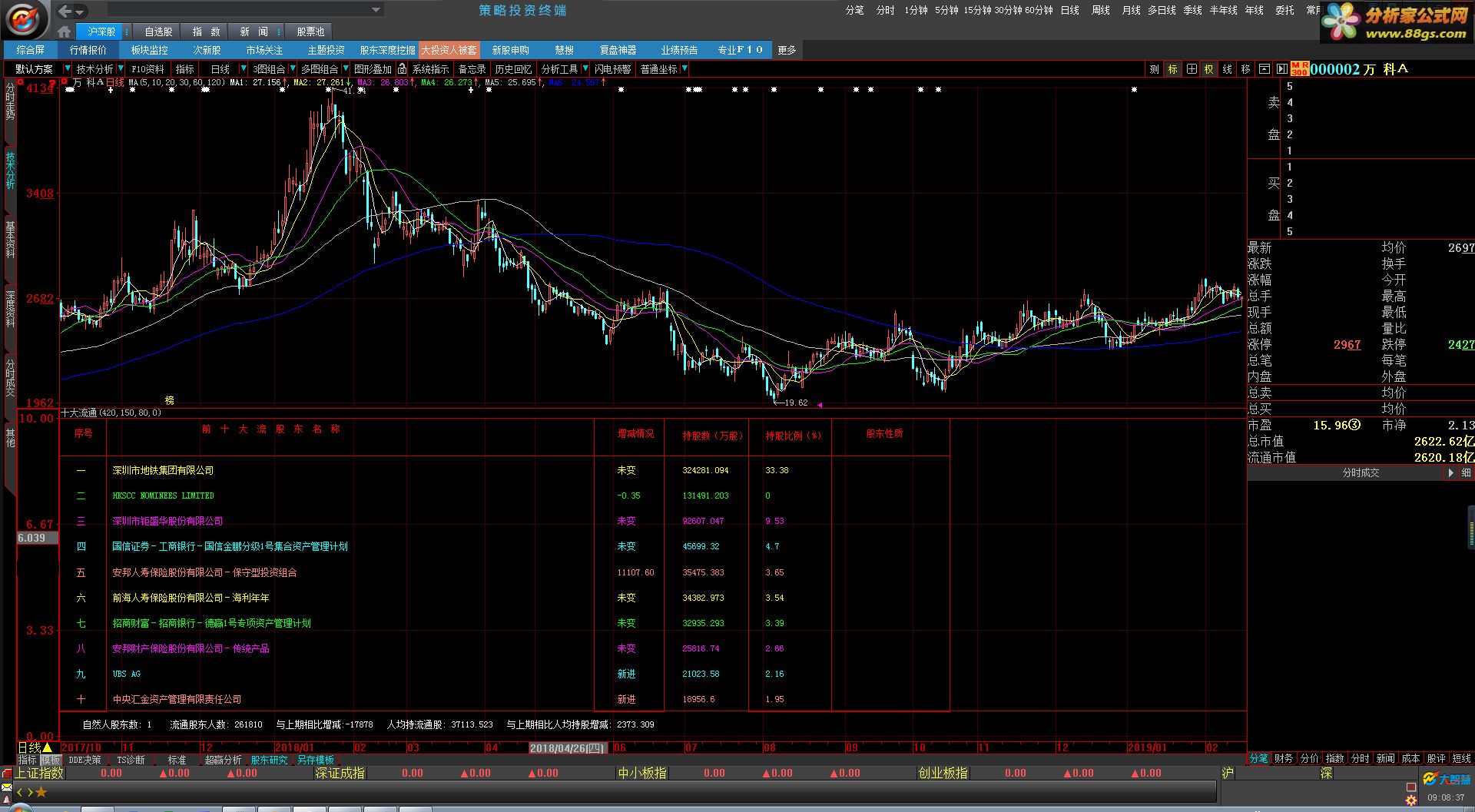Image resolution: width=1475 pixels, height=812 pixels.
Task: Select the 超赢分析 bottom tab
Action: click(223, 760)
